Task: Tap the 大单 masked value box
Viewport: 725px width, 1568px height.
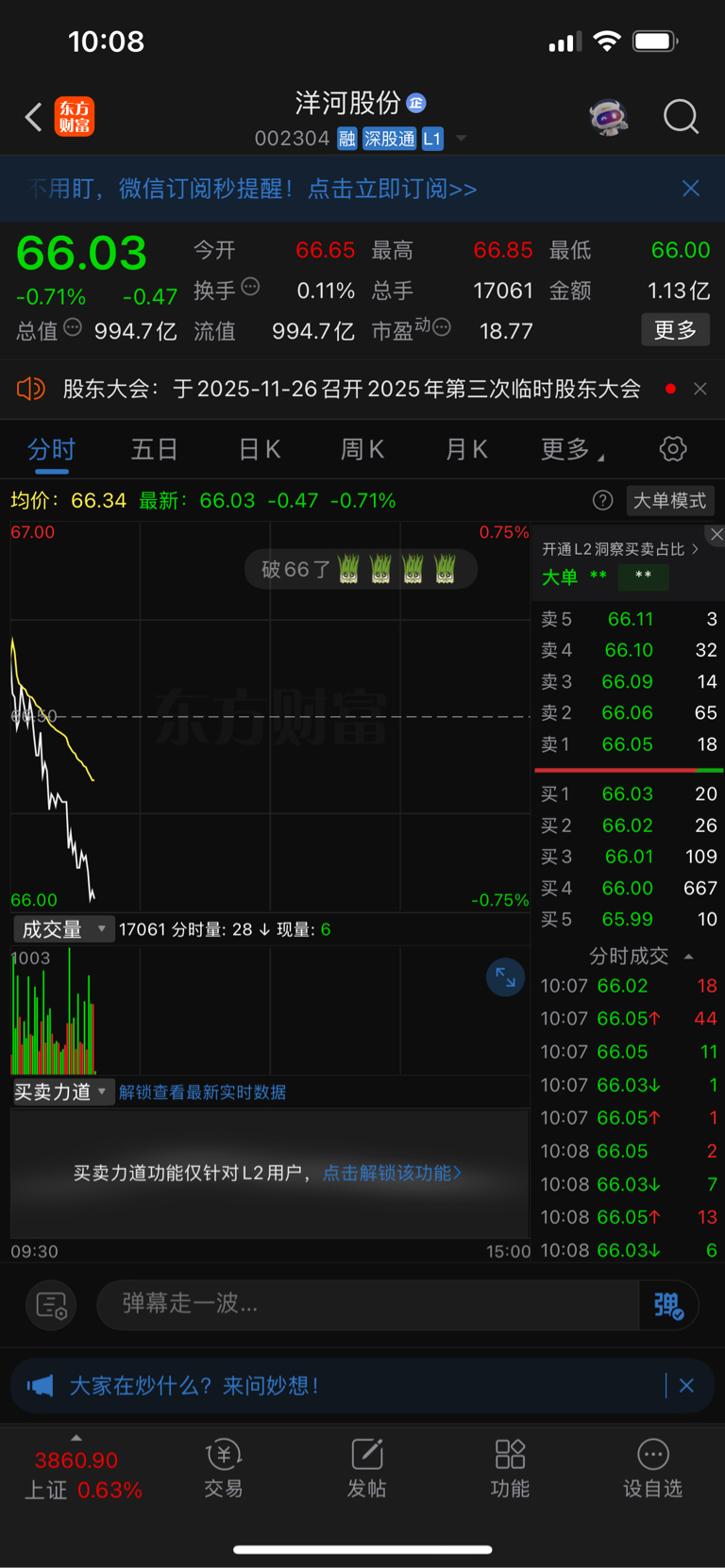Action: click(643, 576)
